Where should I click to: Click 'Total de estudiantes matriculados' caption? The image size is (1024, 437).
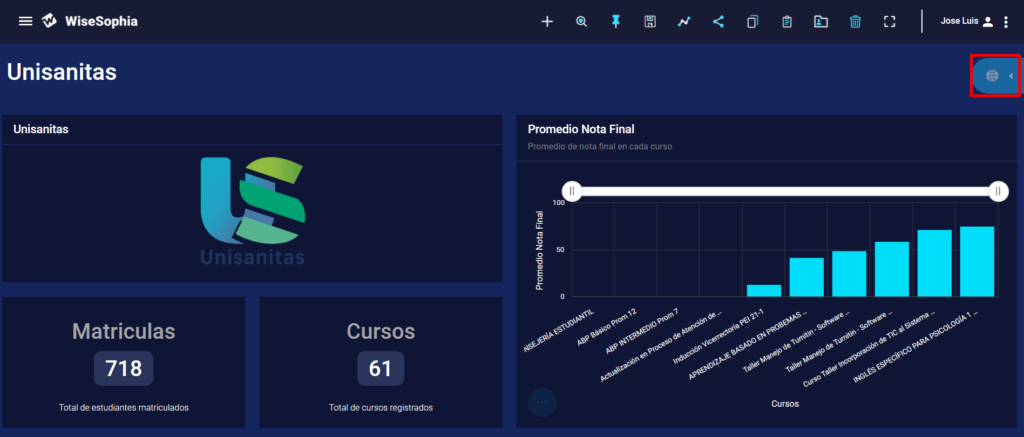[123, 408]
